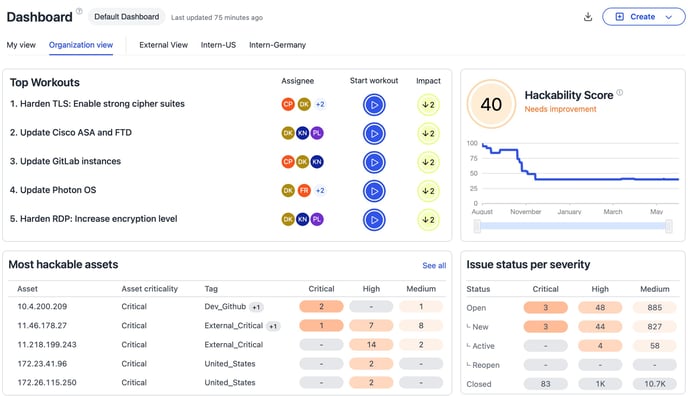The width and height of the screenshot is (688, 396).
Task: Click the Asset criticality column header
Action: [x=150, y=289]
